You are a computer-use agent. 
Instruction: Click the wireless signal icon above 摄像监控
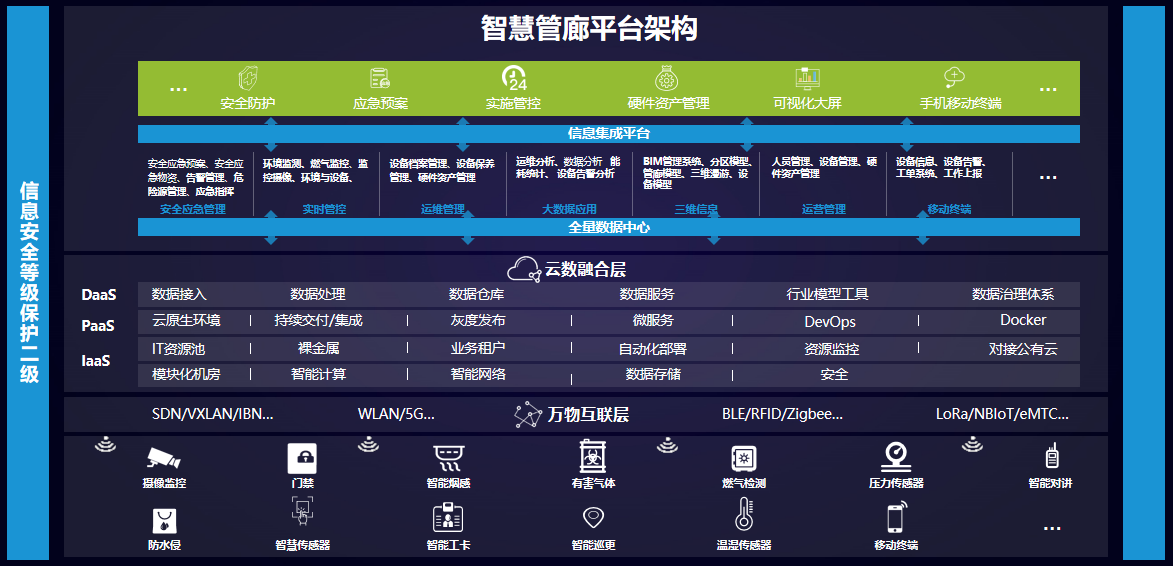point(105,445)
